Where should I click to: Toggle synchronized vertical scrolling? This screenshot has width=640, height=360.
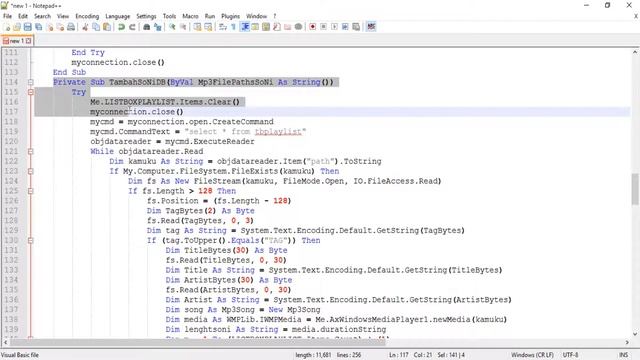tap(197, 27)
